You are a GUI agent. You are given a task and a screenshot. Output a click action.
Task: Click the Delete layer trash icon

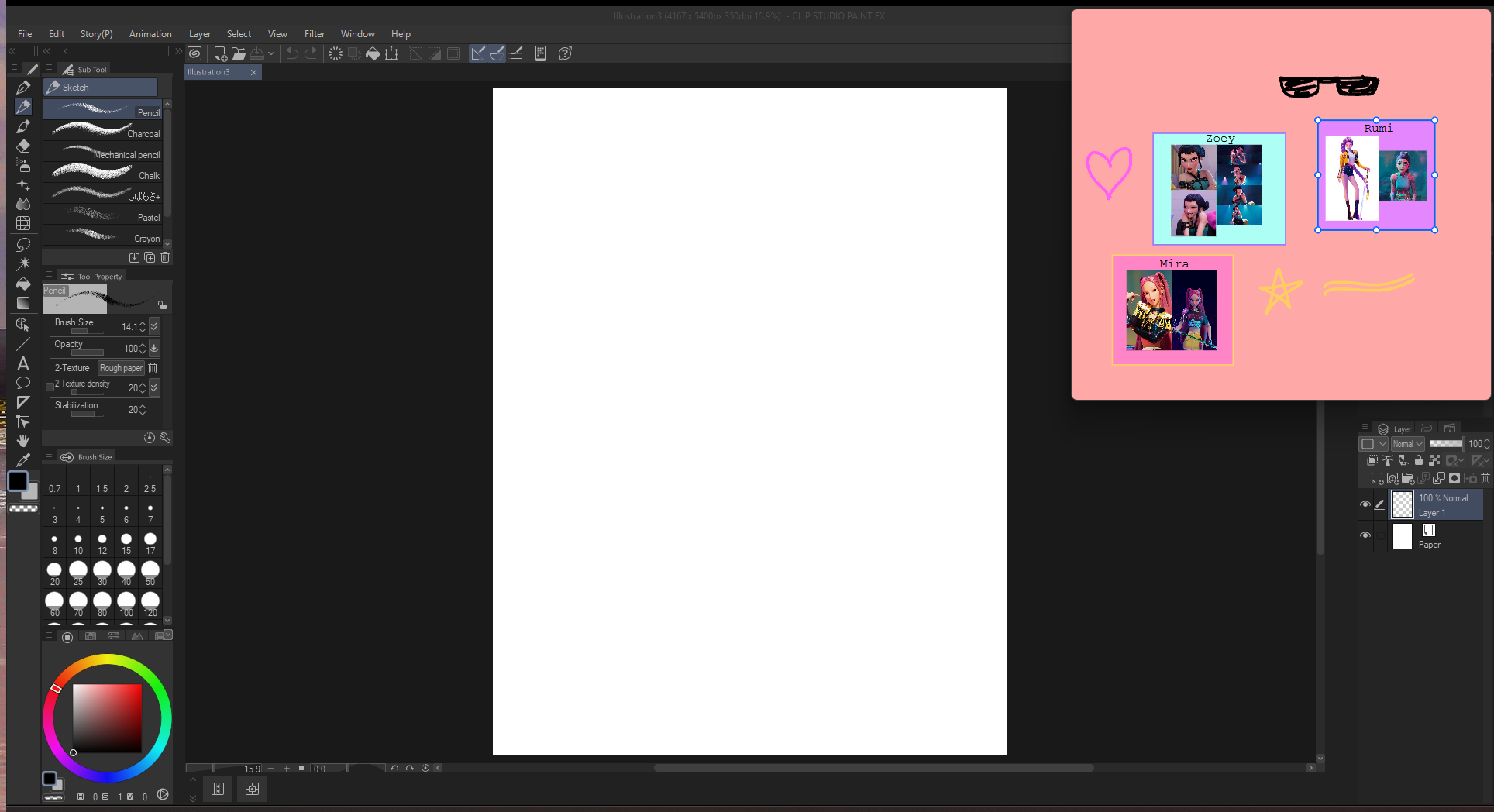click(1485, 479)
